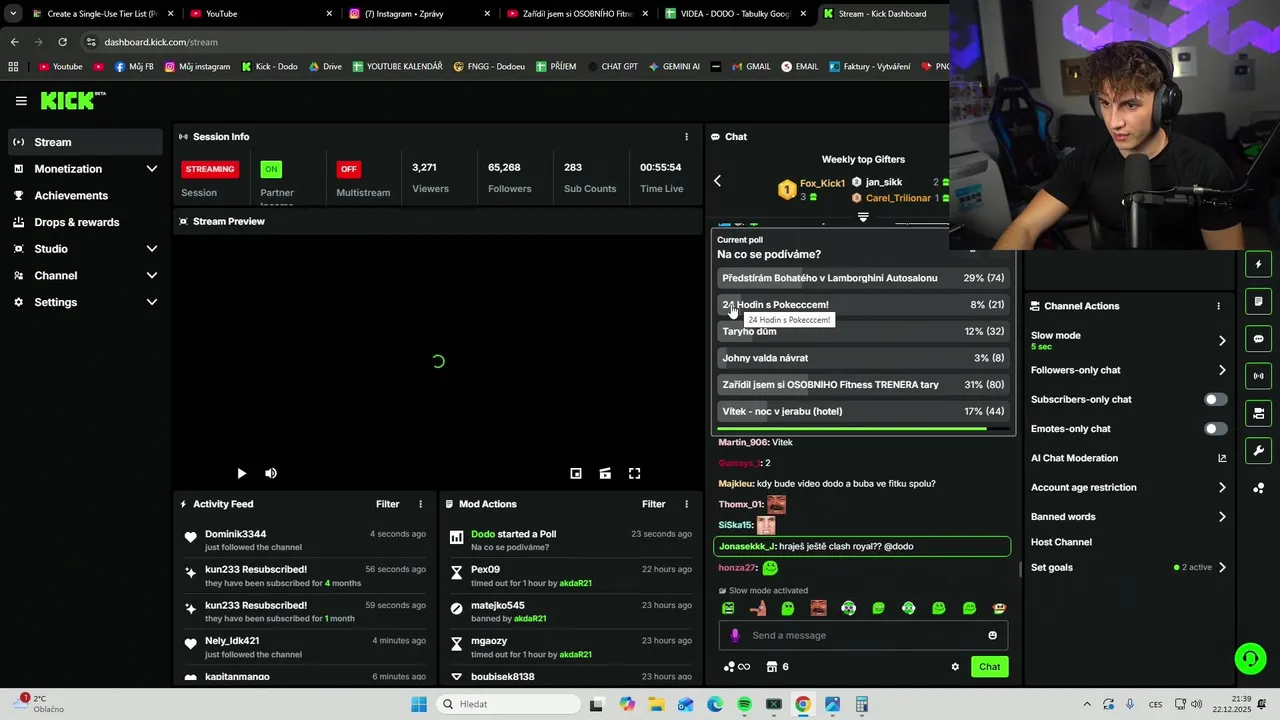Expand the Settings sidebar section
The image size is (1280, 720).
(152, 302)
